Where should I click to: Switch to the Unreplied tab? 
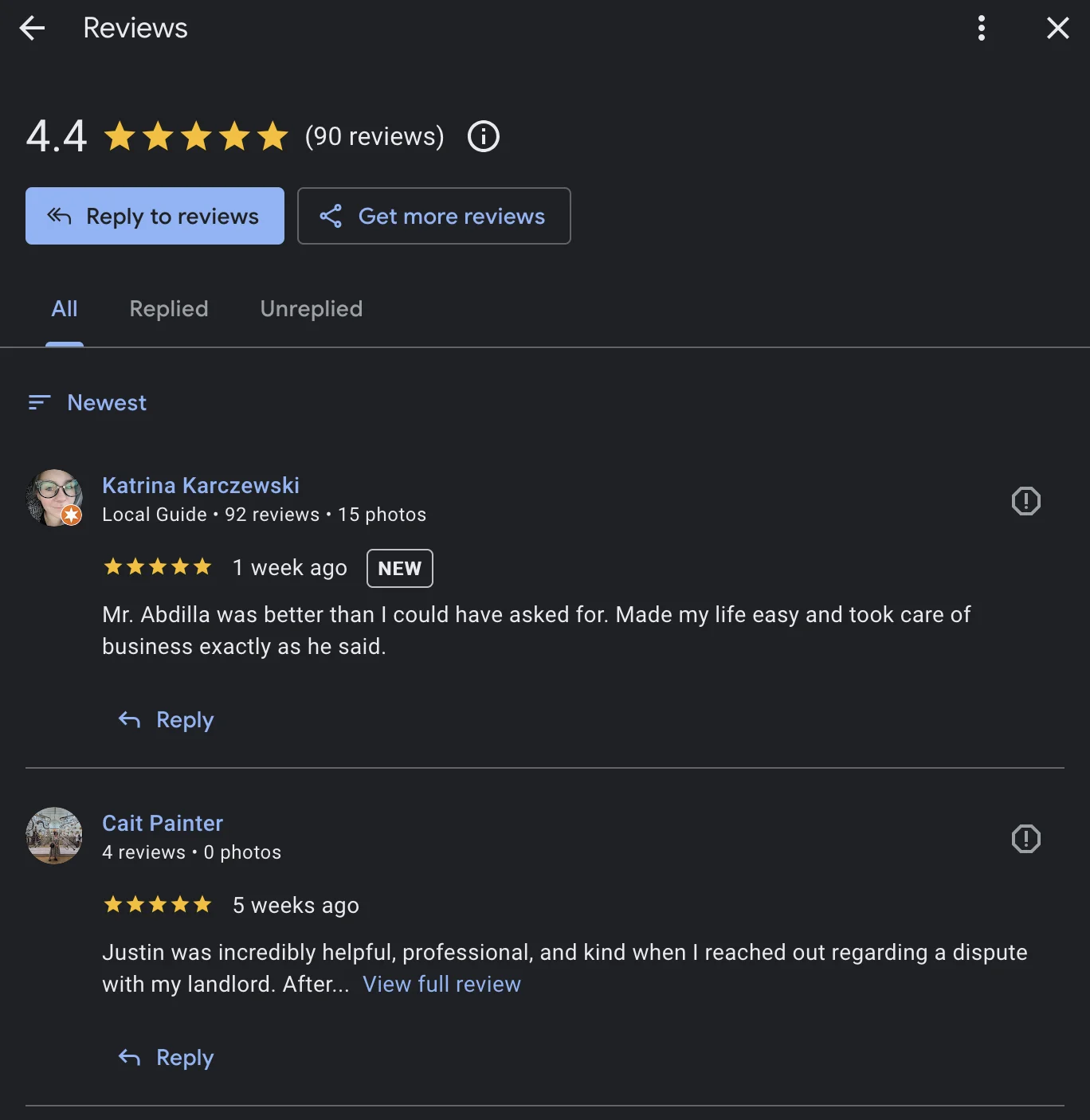[x=311, y=309]
